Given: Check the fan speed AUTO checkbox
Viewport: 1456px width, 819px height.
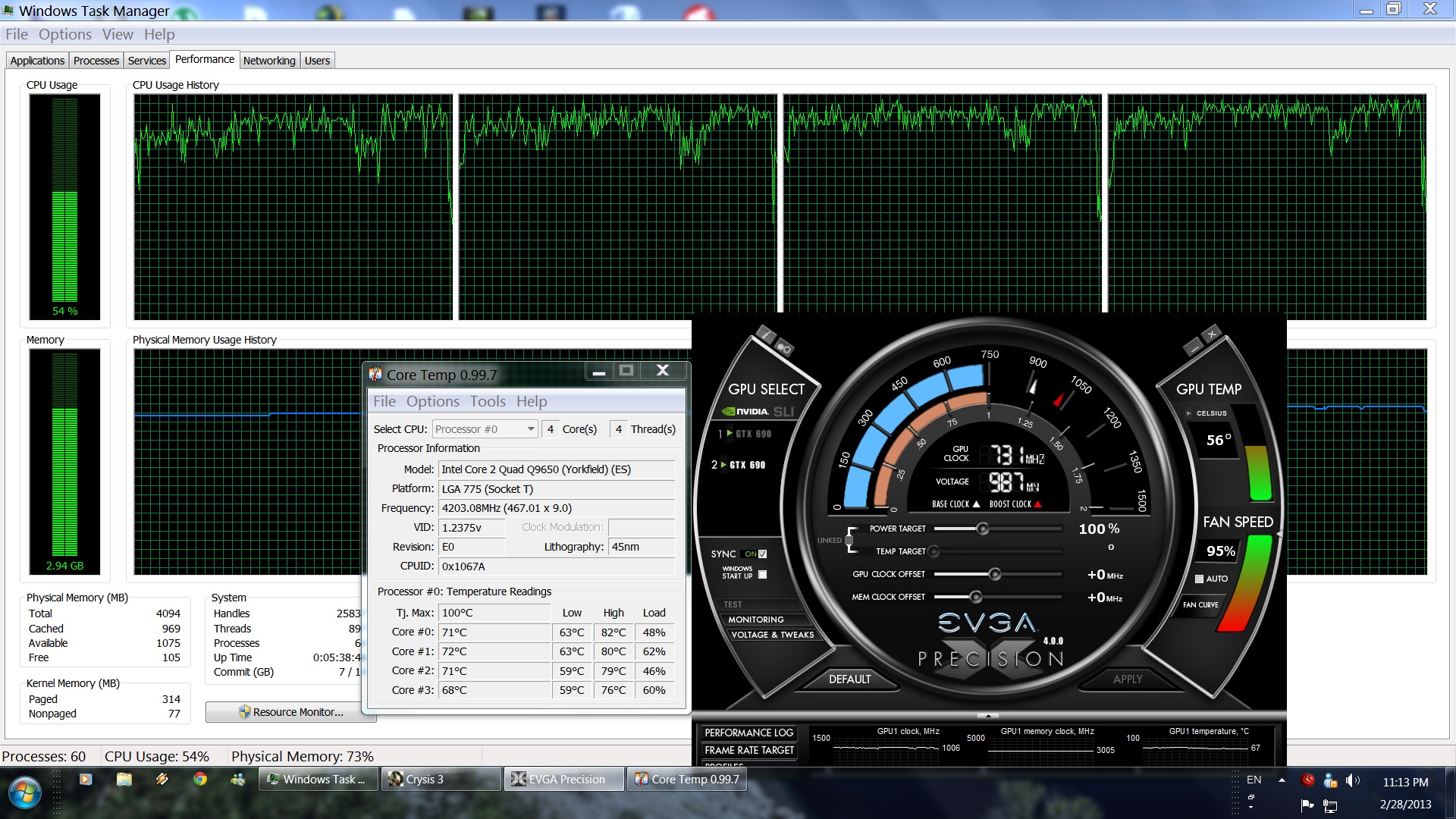Looking at the screenshot, I should point(1200,579).
